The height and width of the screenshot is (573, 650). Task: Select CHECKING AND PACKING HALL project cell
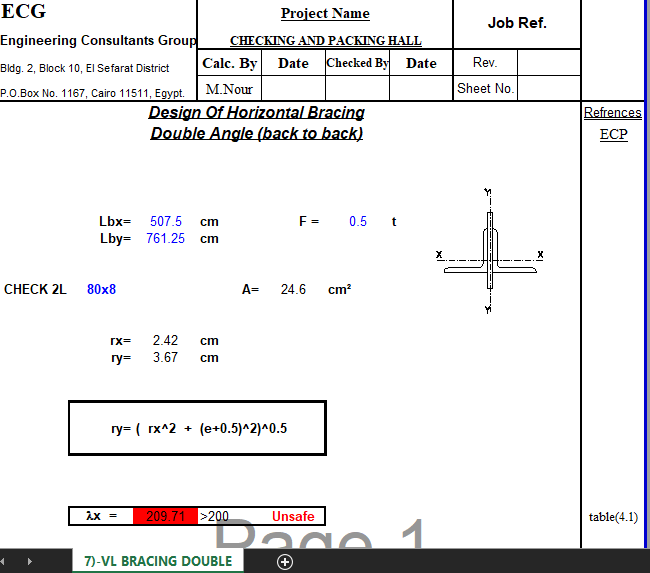click(325, 41)
